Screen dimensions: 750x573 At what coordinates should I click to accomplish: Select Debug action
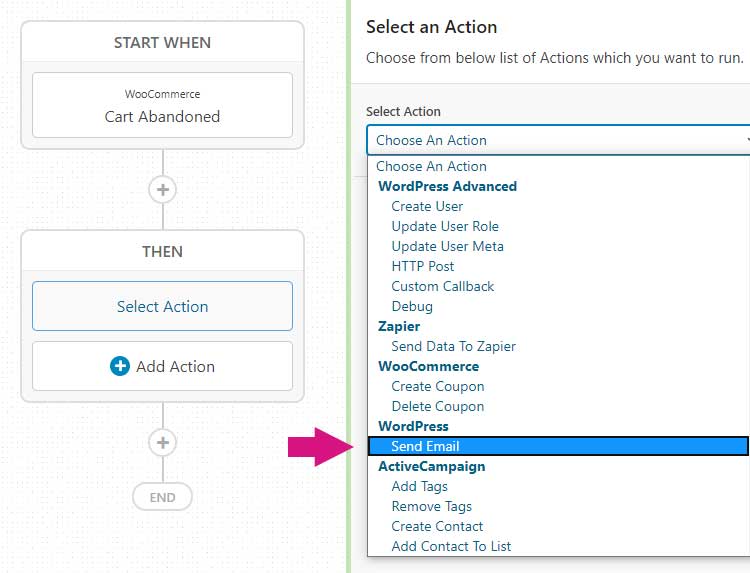(412, 307)
